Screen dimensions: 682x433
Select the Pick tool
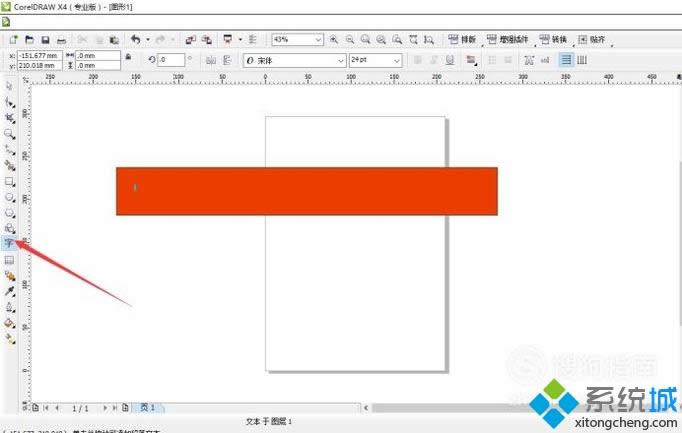[10, 86]
